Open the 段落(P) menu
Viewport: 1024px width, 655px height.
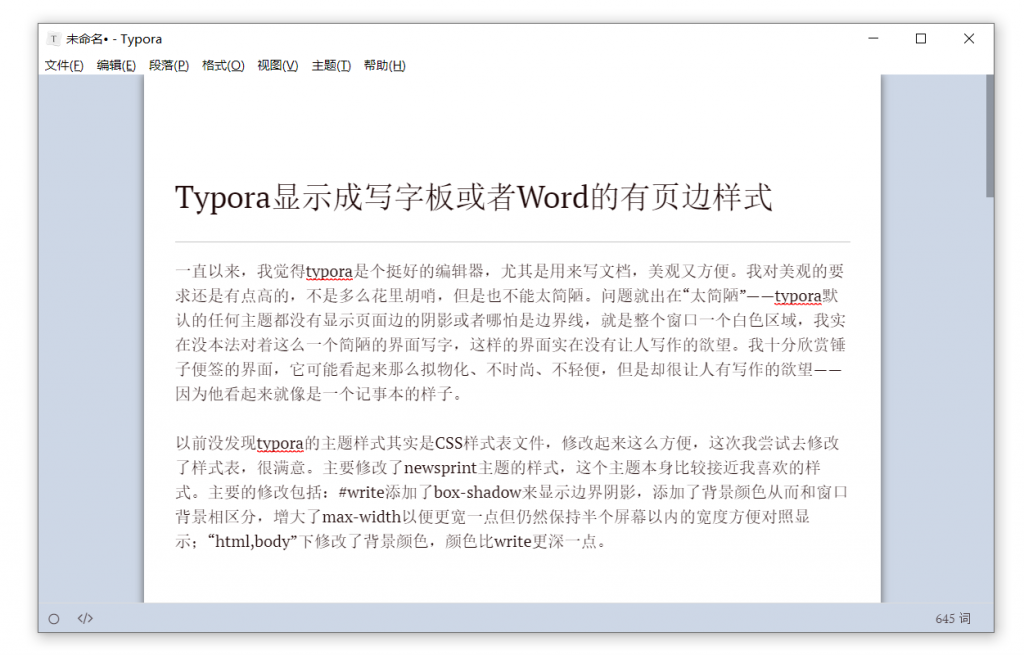coord(169,66)
